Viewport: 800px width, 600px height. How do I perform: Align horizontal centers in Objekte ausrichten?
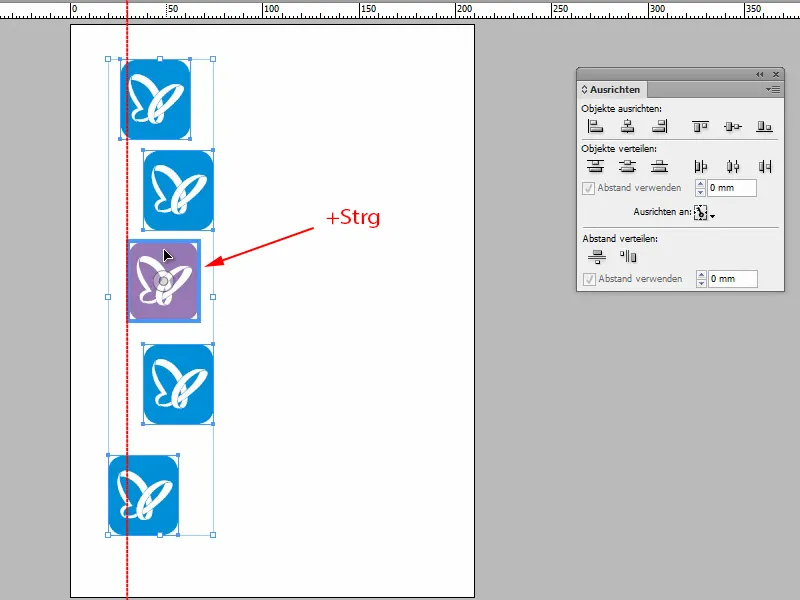[x=628, y=126]
